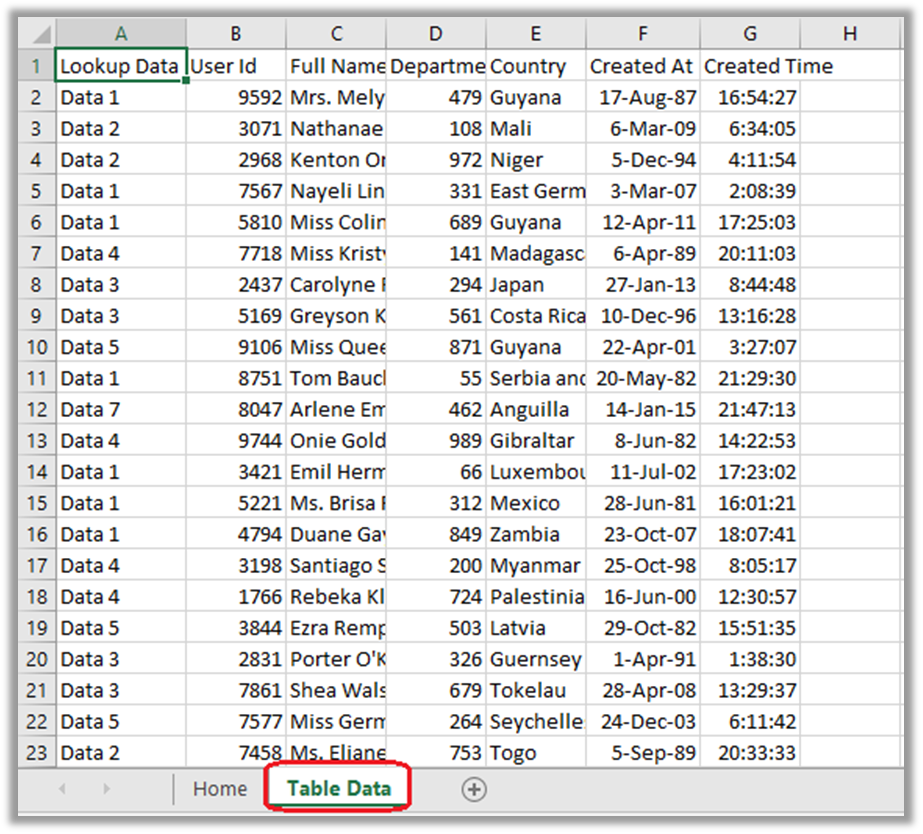Viewport: 923px width, 834px height.
Task: Select row 23 header
Action: click(37, 752)
